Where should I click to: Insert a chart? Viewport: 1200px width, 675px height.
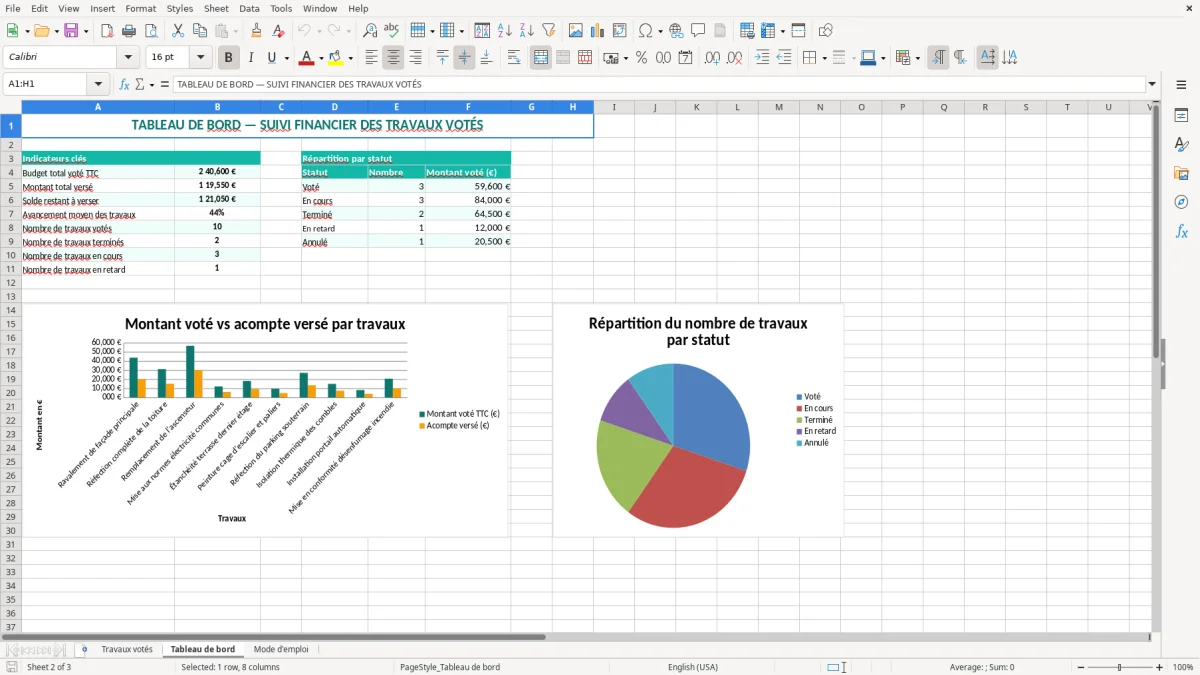598,31
